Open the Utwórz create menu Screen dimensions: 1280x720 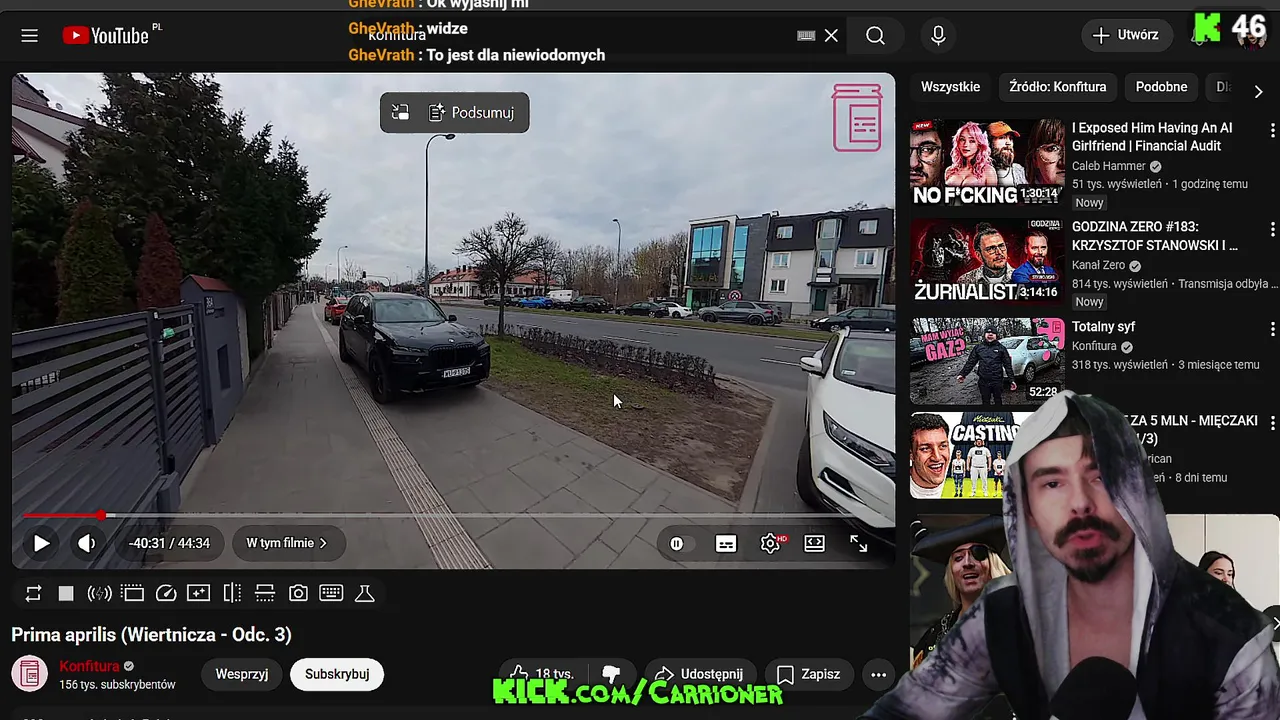tap(1126, 35)
